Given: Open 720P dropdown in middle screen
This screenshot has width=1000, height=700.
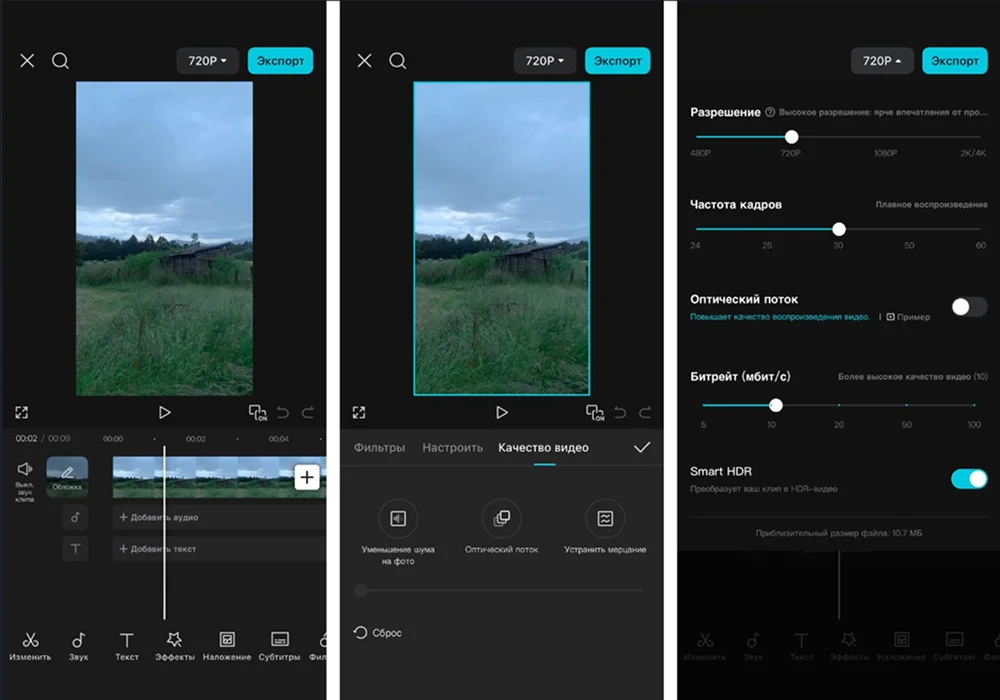Looking at the screenshot, I should pos(545,61).
